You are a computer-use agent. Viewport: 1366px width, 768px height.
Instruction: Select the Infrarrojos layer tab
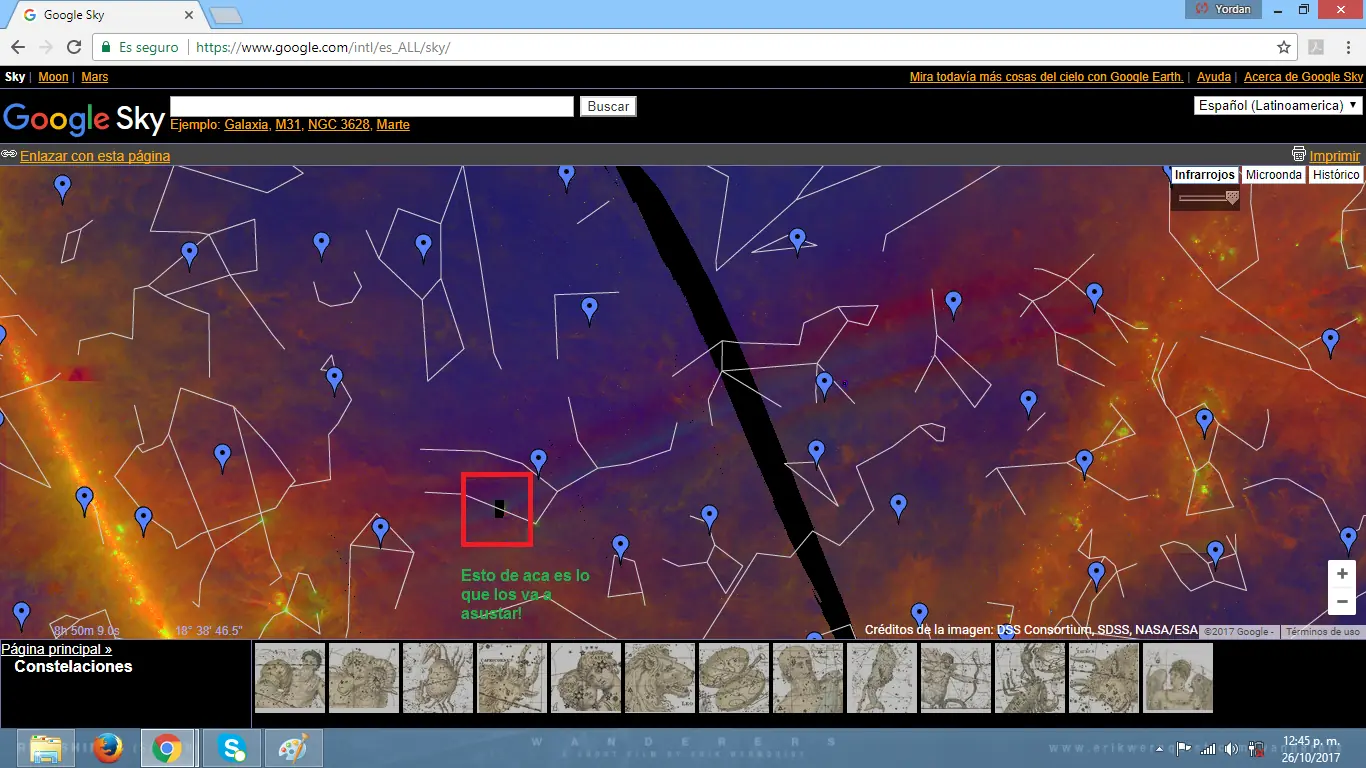pyautogui.click(x=1205, y=175)
